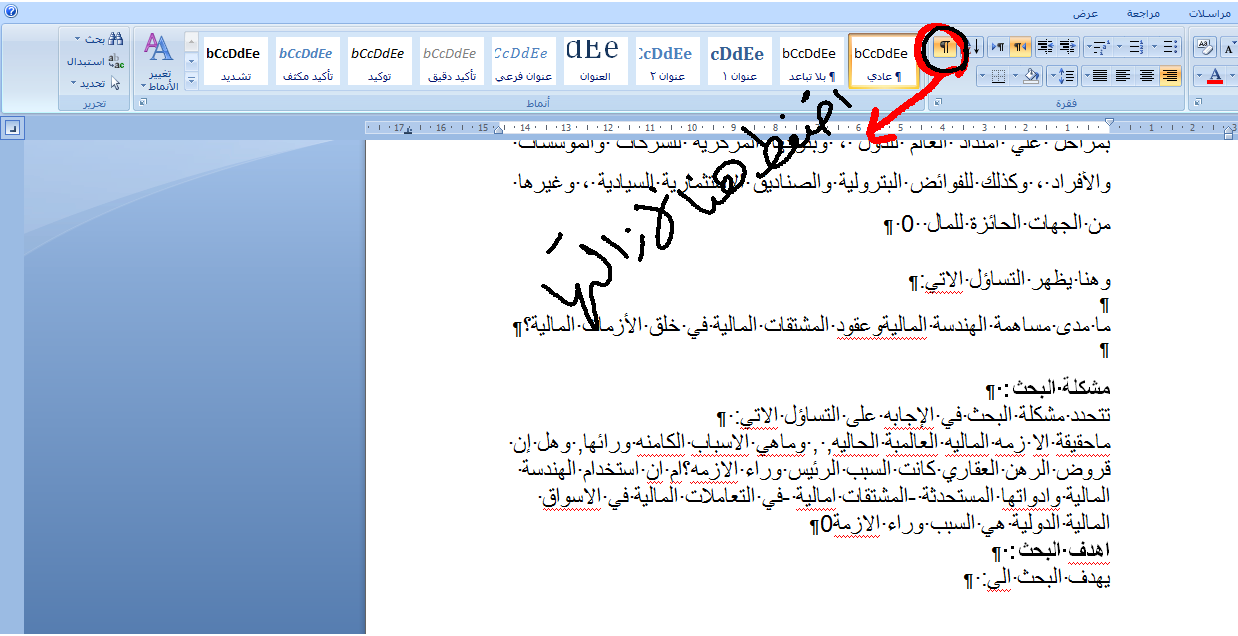Viewport: 1238px width, 636px height.
Task: Open the justify options dropdown arrow
Action: [x=1087, y=76]
